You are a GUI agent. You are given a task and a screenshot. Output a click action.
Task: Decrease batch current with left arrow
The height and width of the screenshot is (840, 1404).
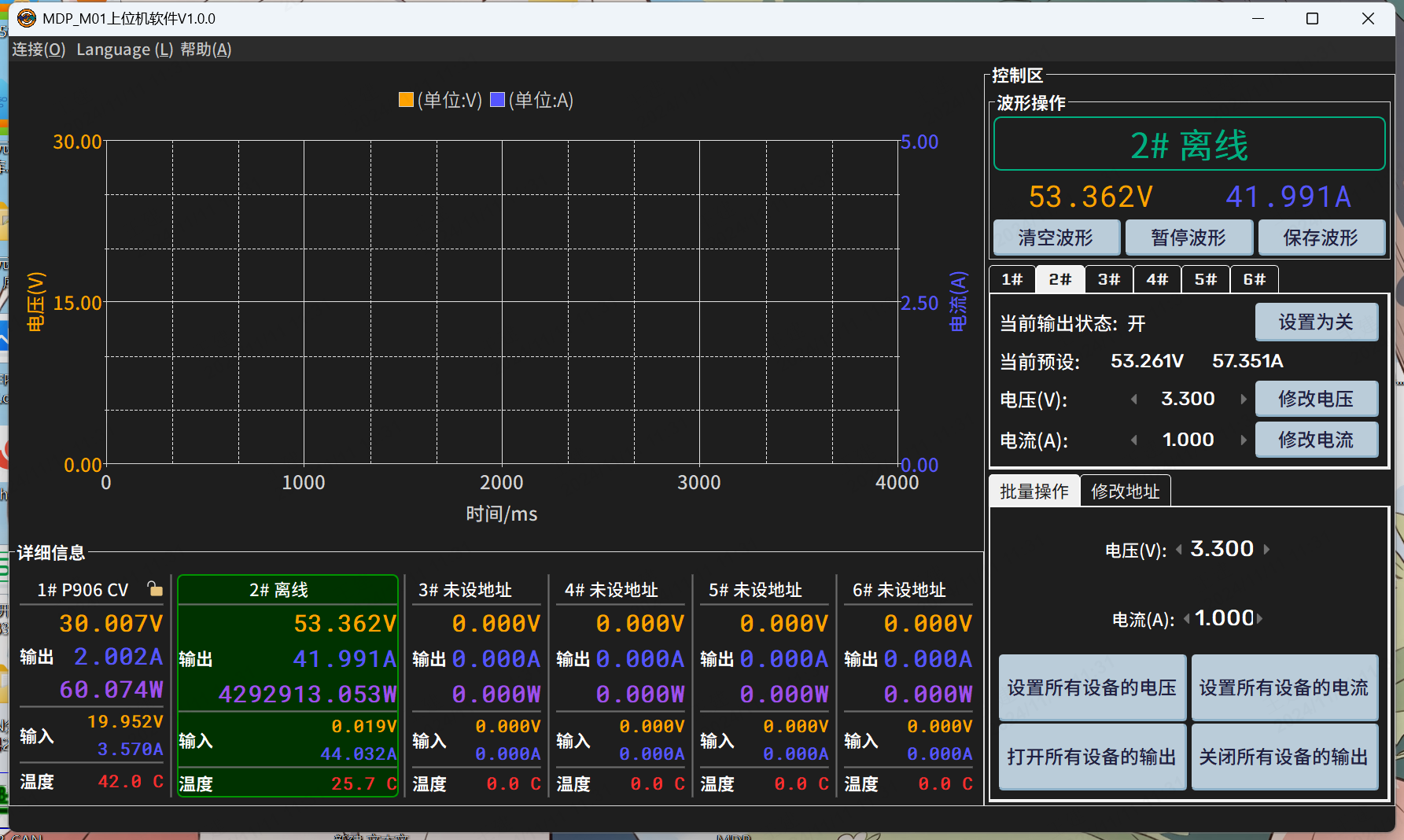click(1187, 619)
